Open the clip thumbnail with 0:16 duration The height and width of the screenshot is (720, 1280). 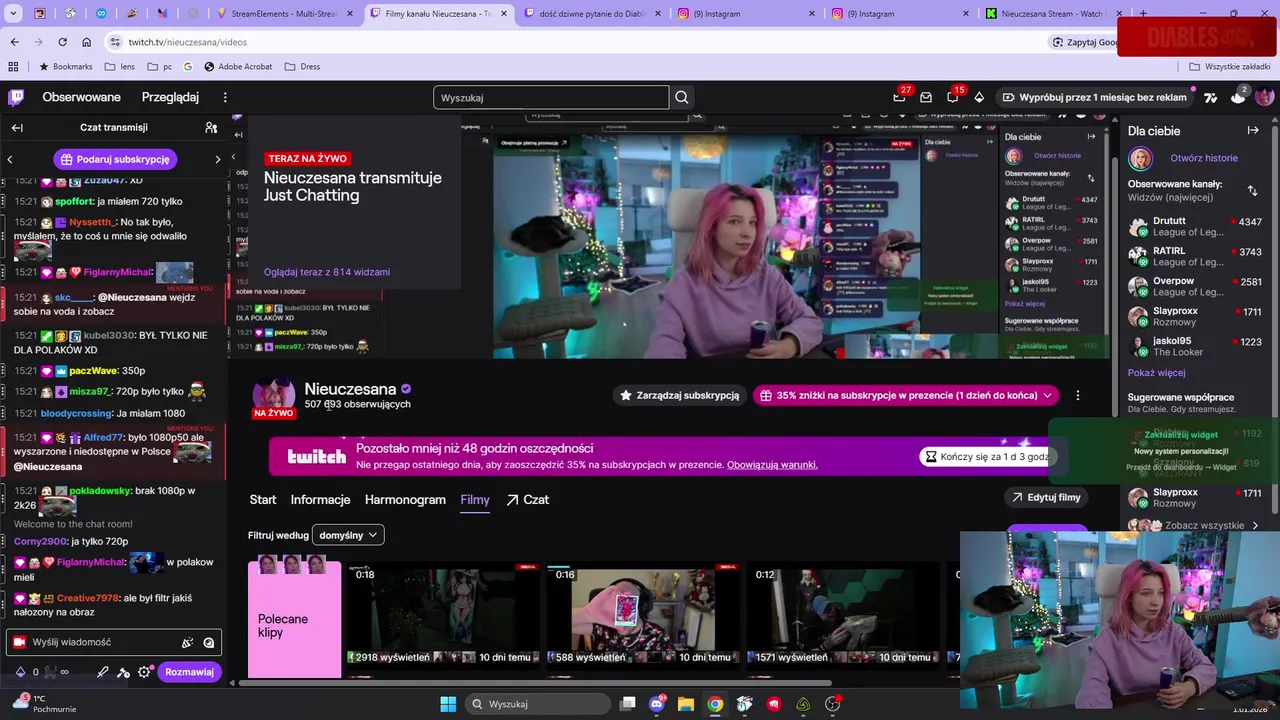[x=643, y=615]
